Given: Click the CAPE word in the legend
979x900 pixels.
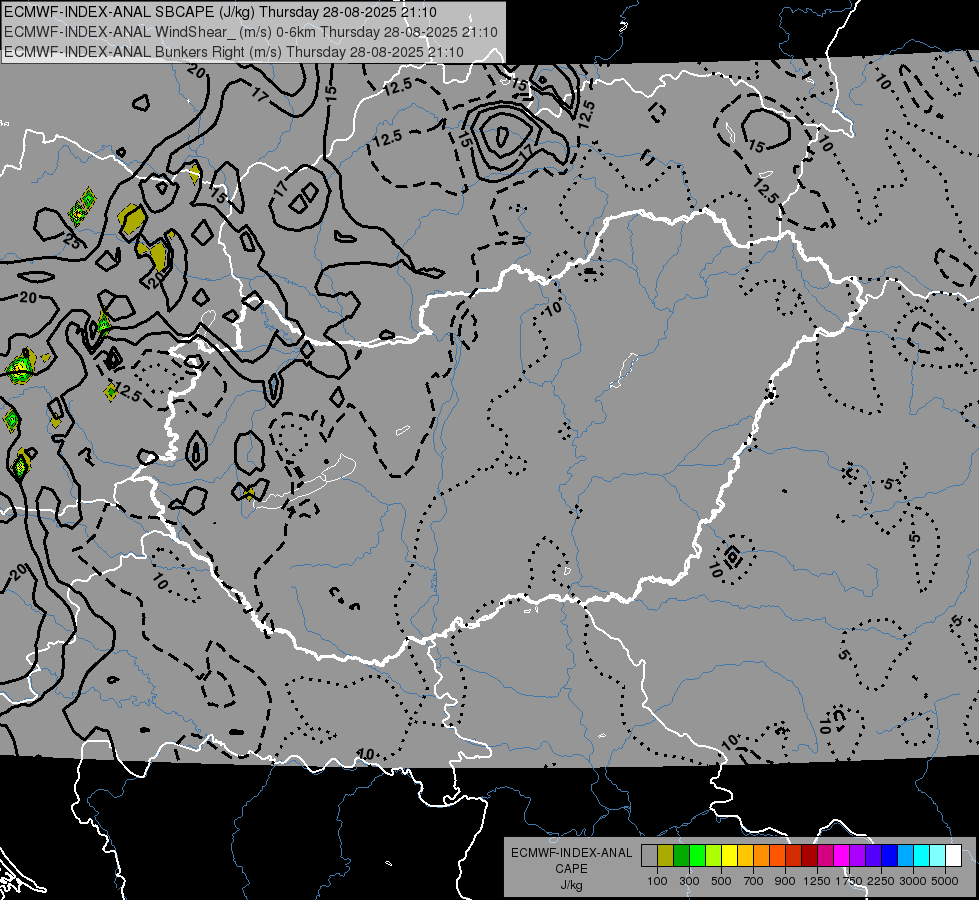Looking at the screenshot, I should [571, 869].
